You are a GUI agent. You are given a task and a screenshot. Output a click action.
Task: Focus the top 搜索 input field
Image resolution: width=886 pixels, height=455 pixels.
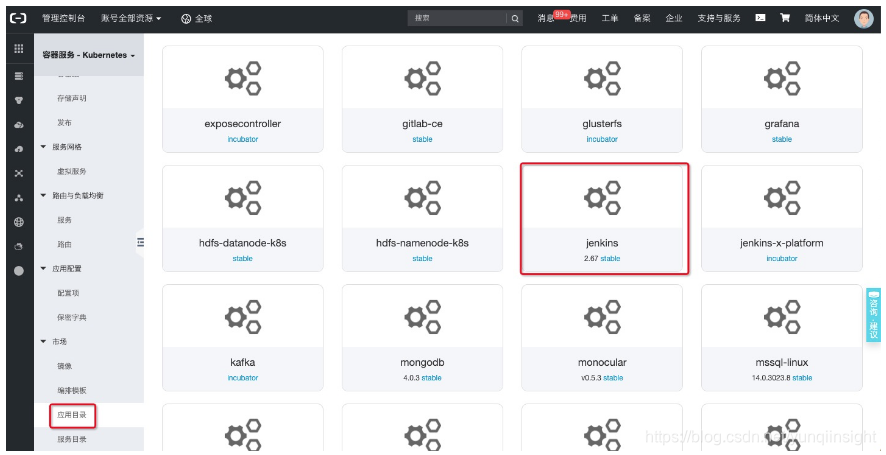(457, 18)
